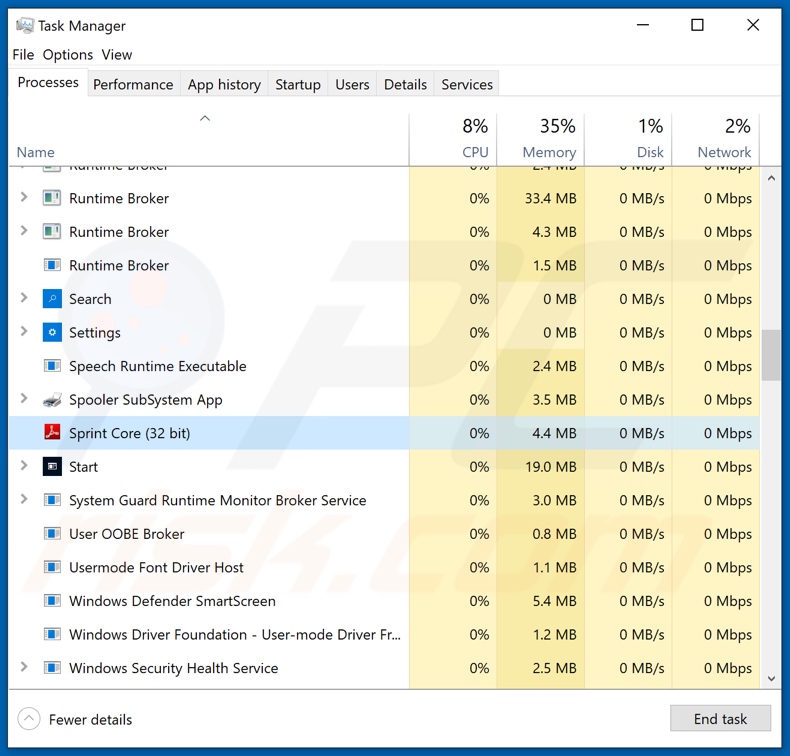Click the Search process magnifier icon

point(52,298)
